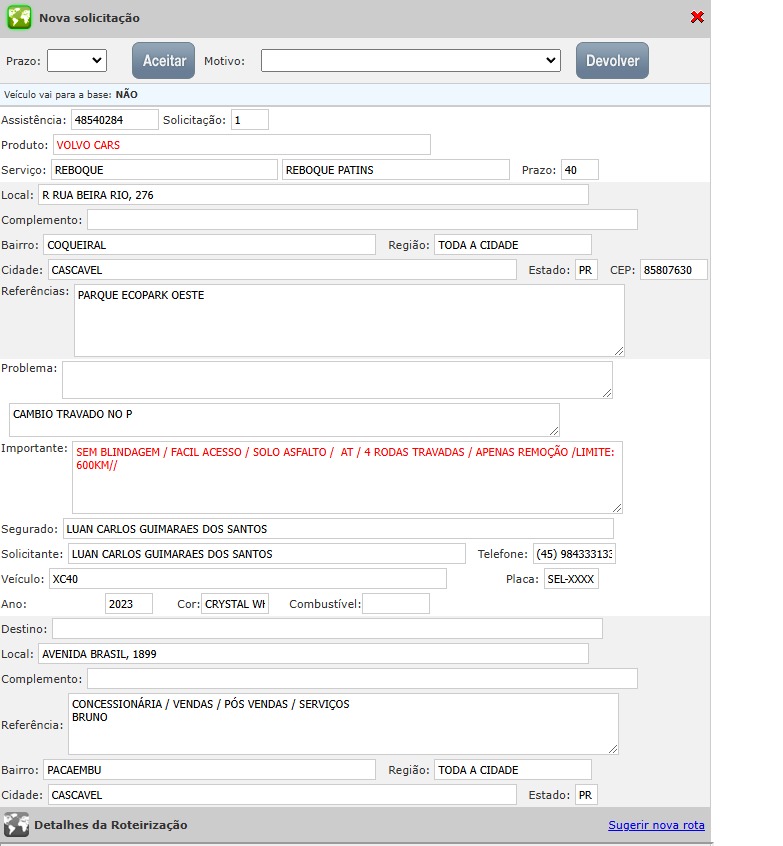This screenshot has width=783, height=846.
Task: Click the Prazo field showing 40
Action: pos(580,170)
